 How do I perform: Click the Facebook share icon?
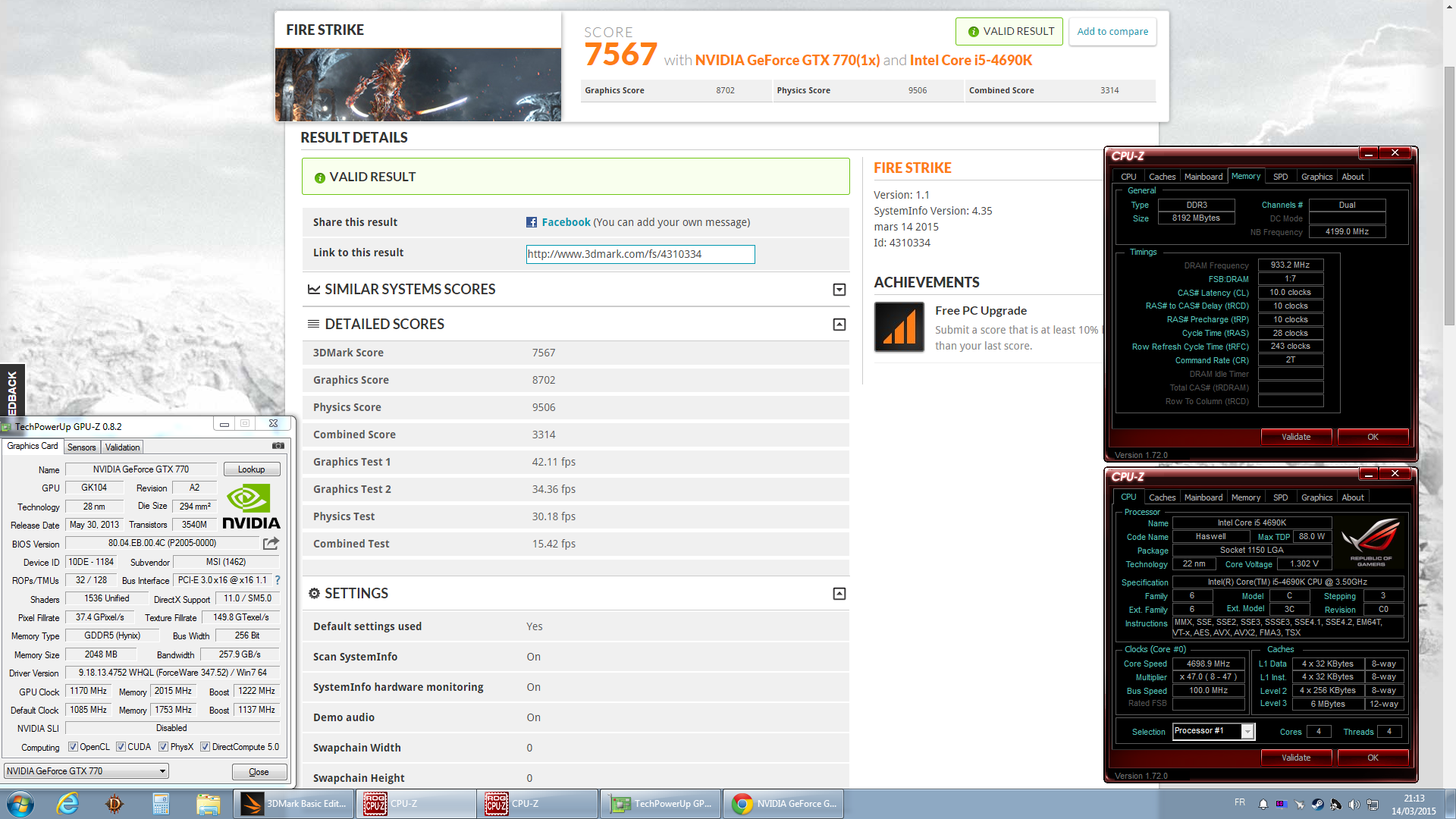(x=532, y=222)
